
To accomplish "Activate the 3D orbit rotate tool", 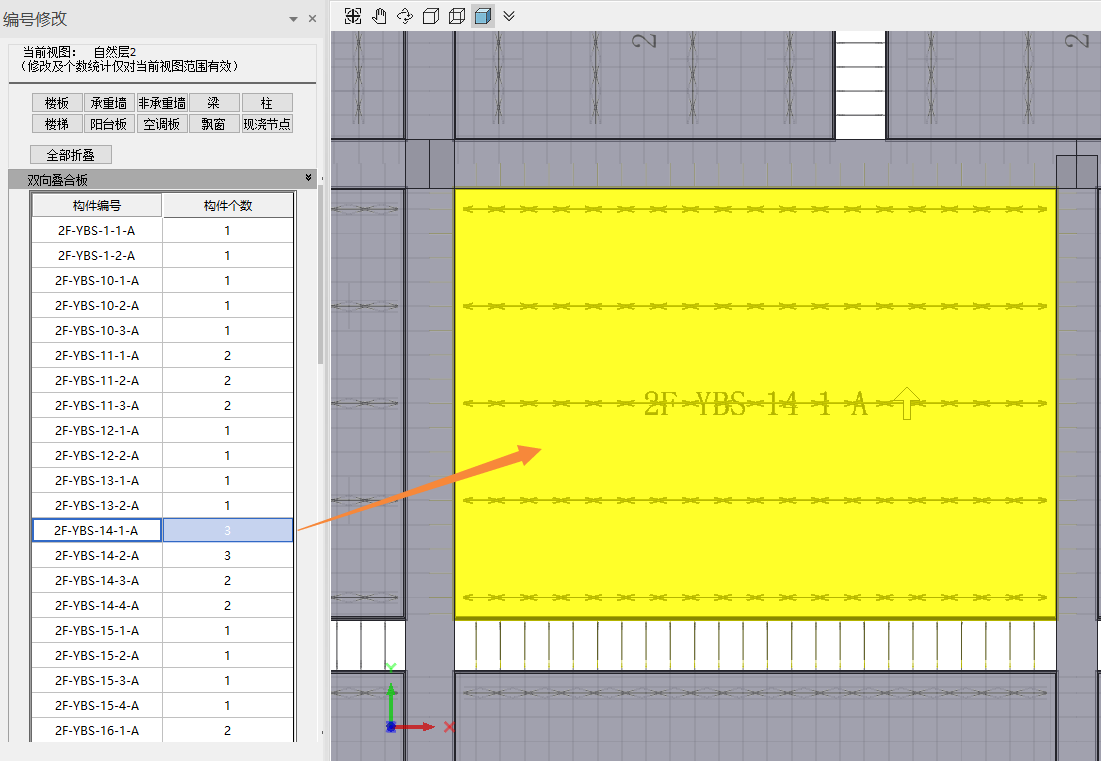I will [x=405, y=16].
